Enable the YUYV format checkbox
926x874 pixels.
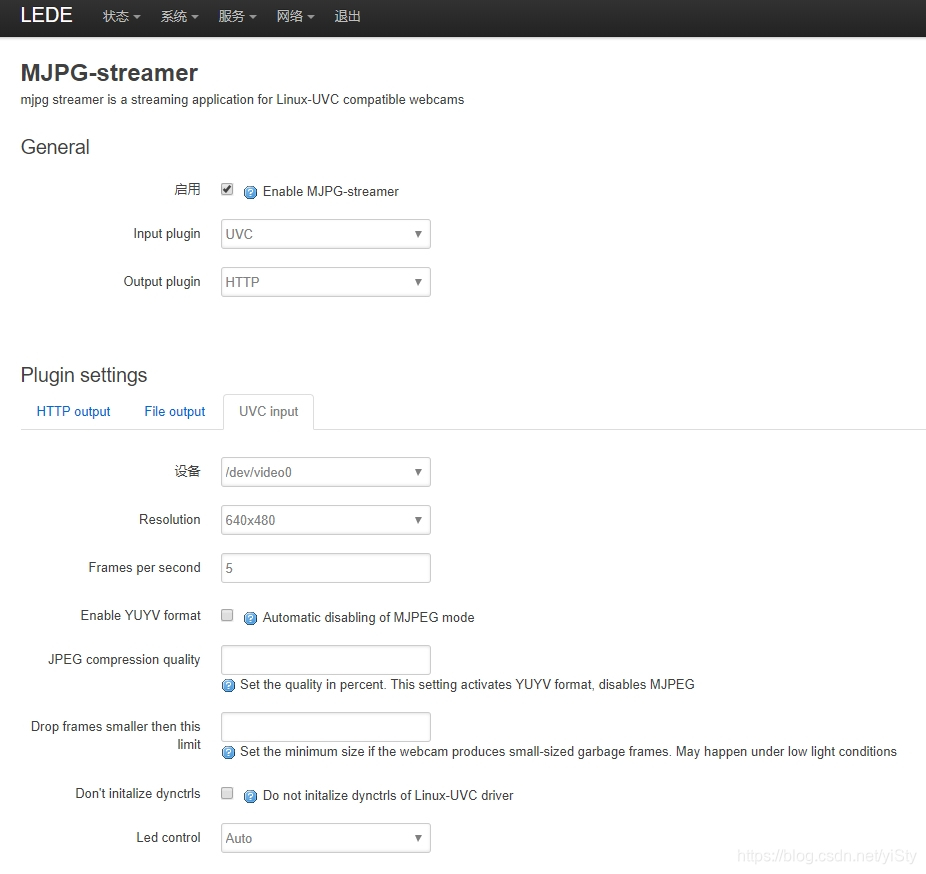tap(227, 615)
